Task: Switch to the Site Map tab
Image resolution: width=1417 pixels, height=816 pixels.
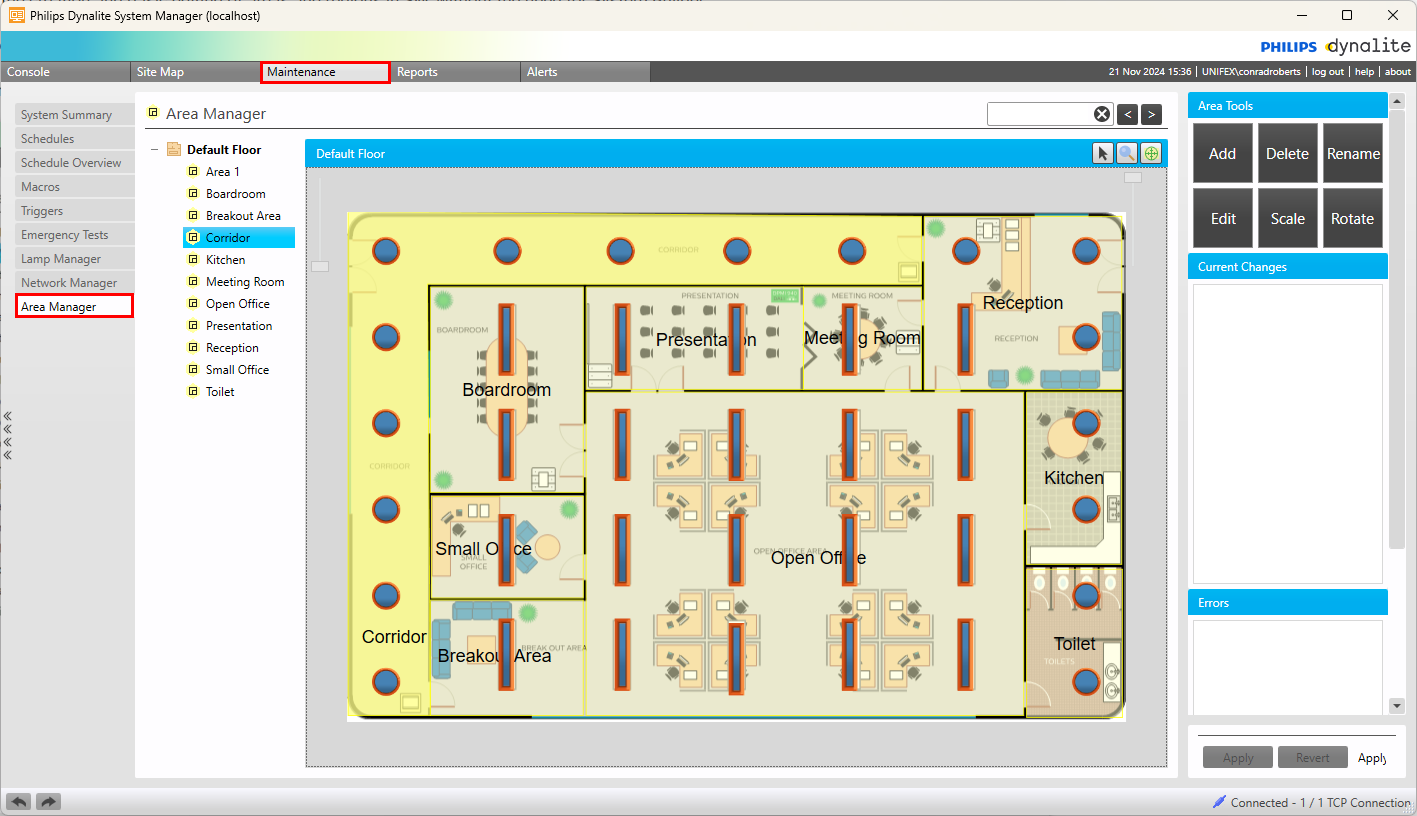Action: [160, 72]
